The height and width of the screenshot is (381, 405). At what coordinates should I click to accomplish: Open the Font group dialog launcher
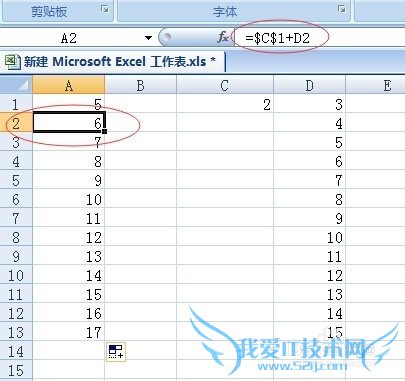pyautogui.click(x=342, y=9)
